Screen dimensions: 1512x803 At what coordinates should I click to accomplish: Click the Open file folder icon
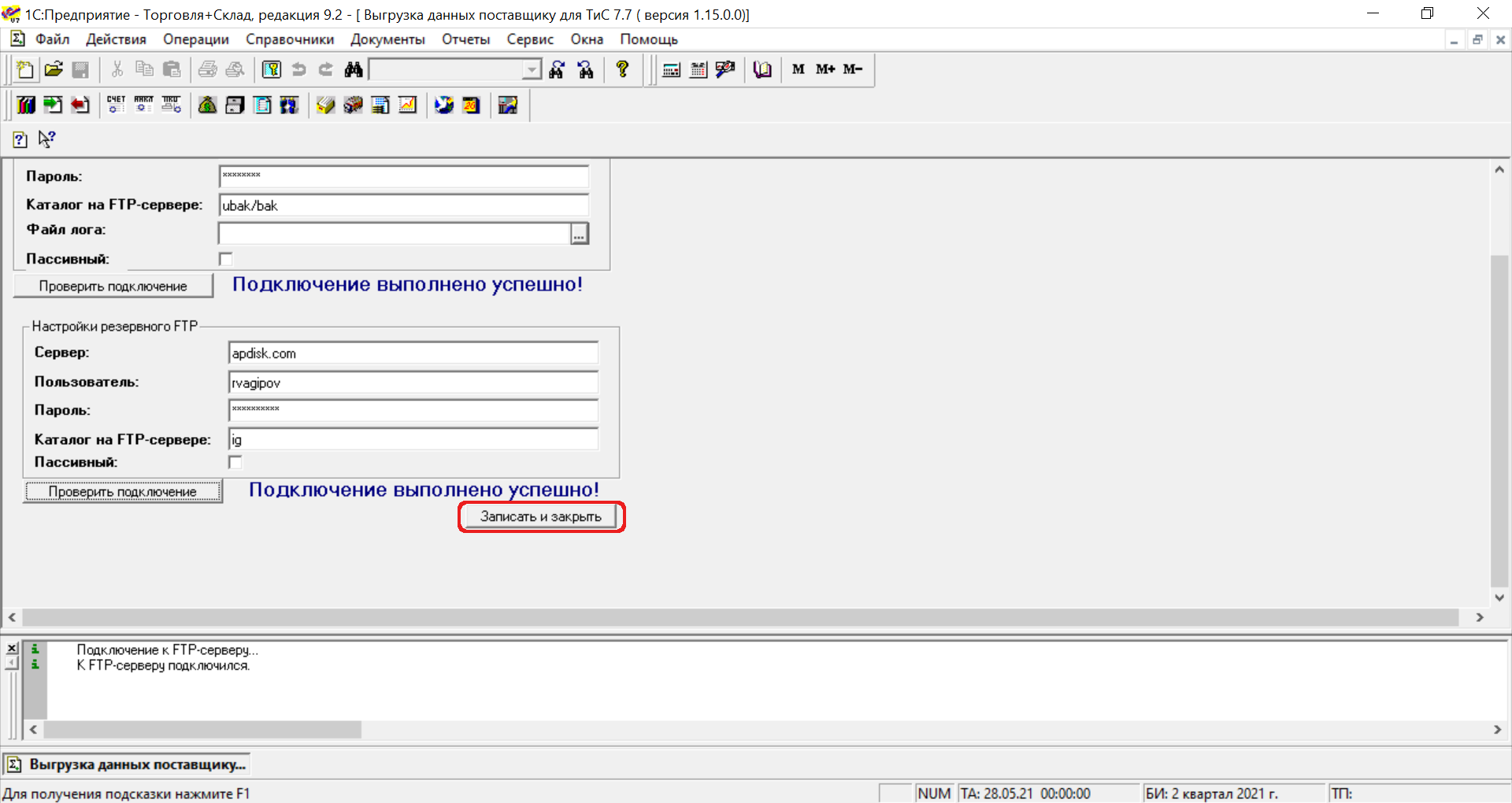[x=53, y=69]
